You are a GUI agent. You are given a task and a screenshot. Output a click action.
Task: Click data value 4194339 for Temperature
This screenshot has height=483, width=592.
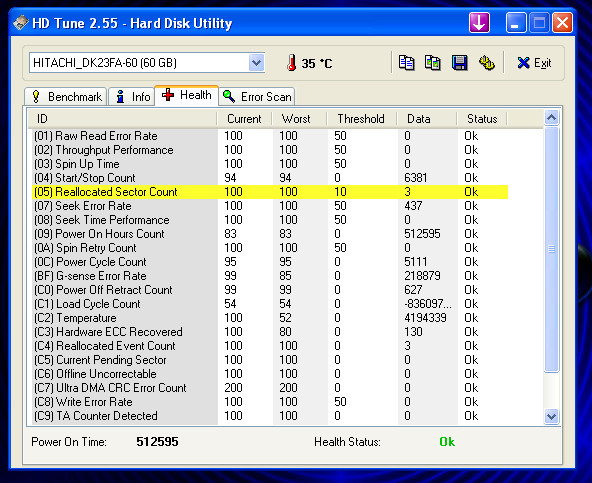point(425,318)
